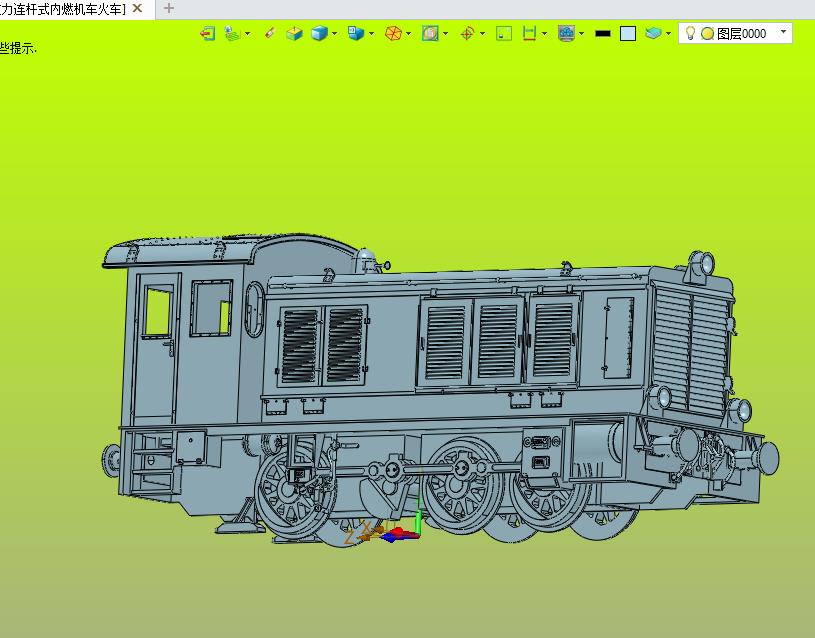Click the teal layers stack icon
The height and width of the screenshot is (638, 815).
[x=653, y=34]
